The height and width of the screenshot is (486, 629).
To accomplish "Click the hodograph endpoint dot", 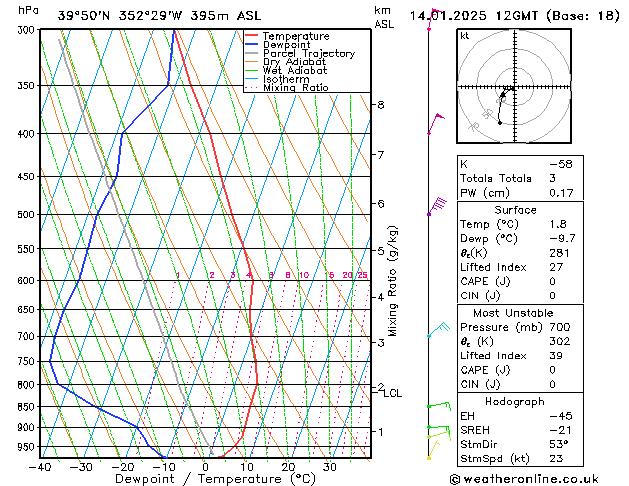I will coord(500,123).
